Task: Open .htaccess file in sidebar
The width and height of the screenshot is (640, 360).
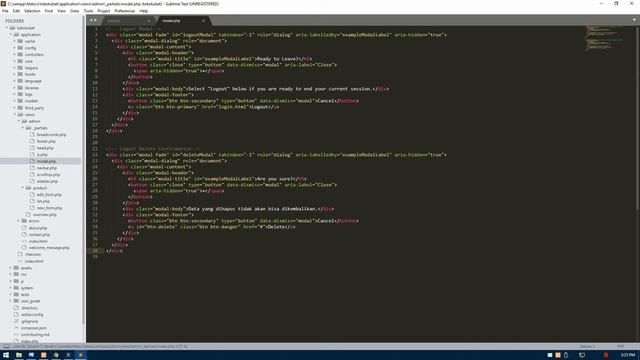Action: click(33, 254)
